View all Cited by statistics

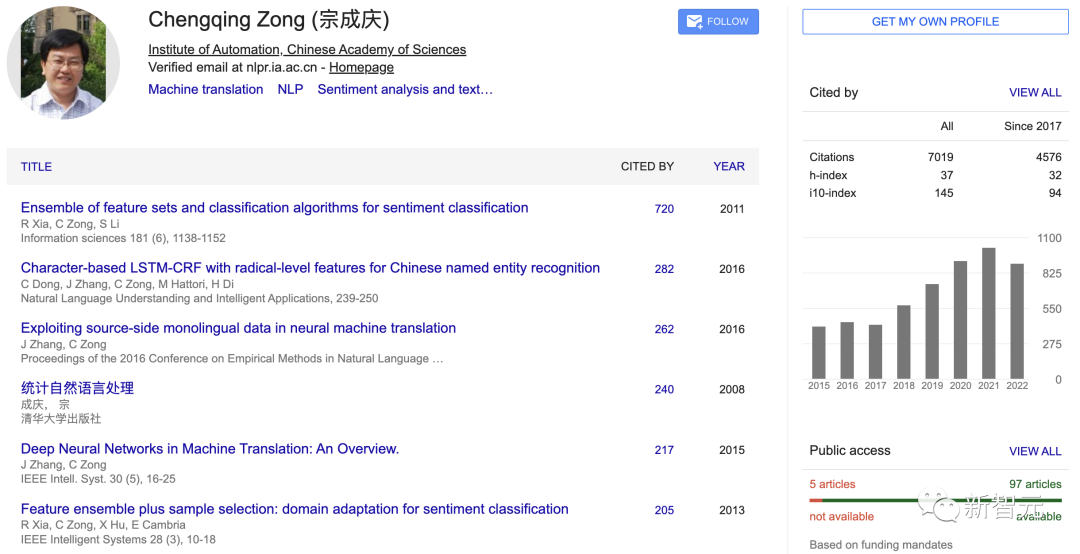1035,92
